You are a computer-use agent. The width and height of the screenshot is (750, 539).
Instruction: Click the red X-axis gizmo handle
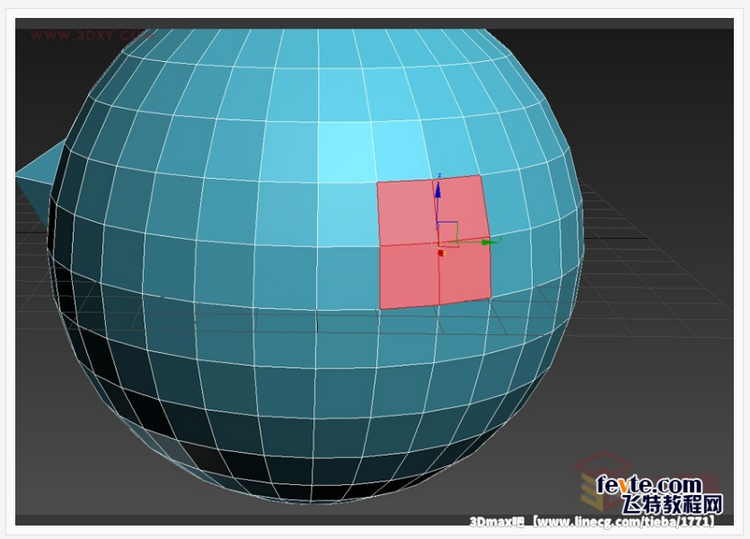pos(441,253)
